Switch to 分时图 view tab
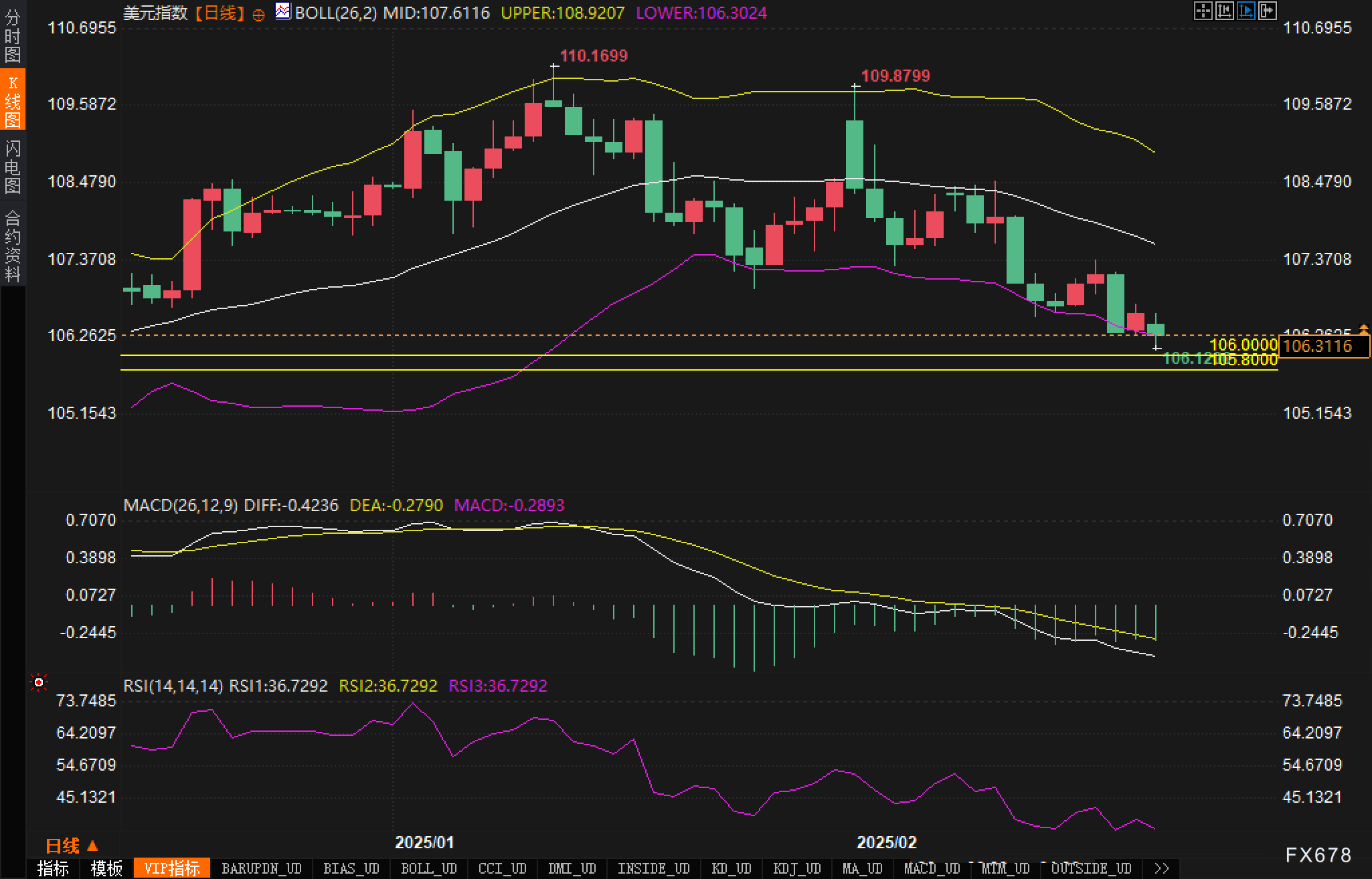This screenshot has height=879, width=1372. click(x=13, y=36)
